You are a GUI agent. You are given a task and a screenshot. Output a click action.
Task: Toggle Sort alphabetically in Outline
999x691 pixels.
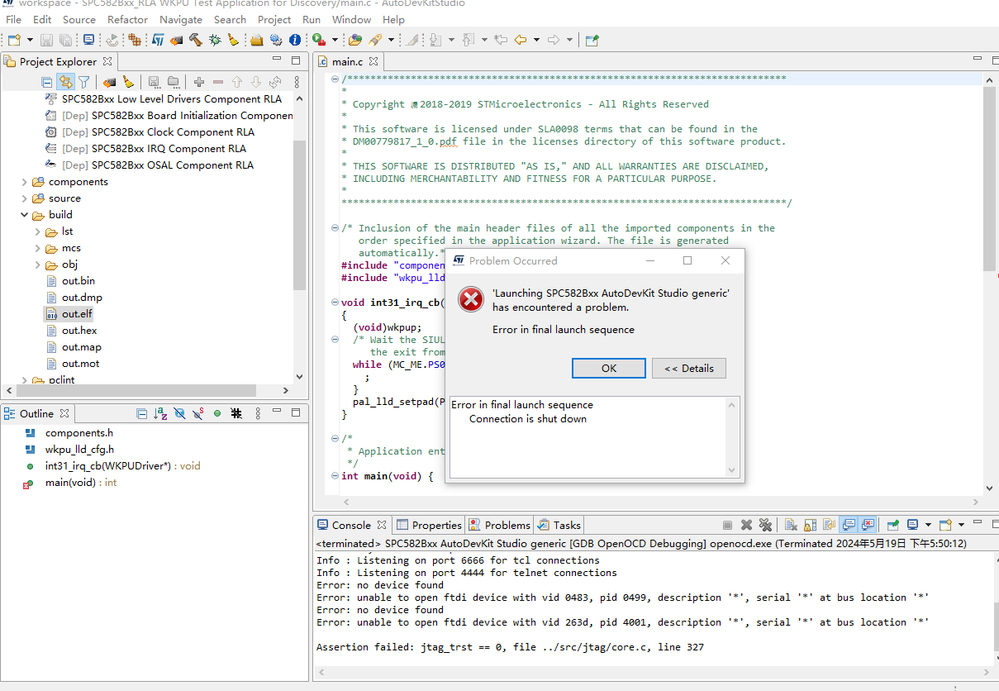pyautogui.click(x=161, y=414)
